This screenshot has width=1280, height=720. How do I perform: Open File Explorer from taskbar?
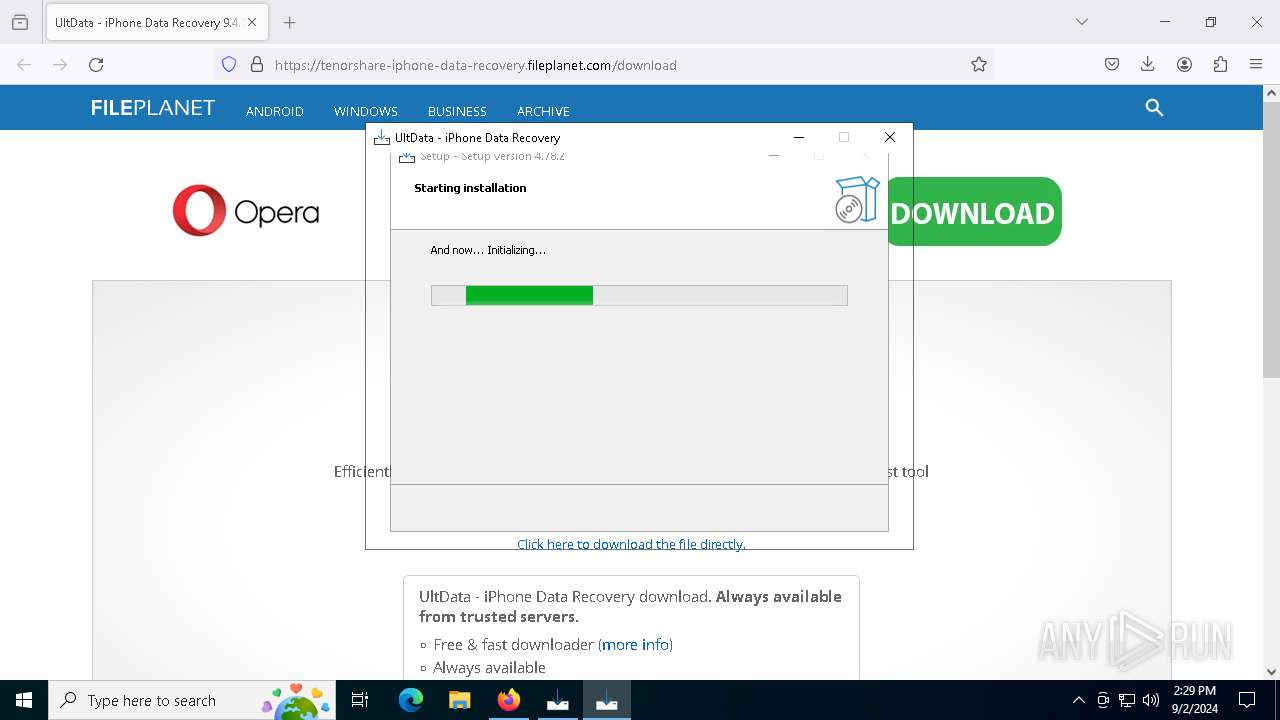coord(459,700)
